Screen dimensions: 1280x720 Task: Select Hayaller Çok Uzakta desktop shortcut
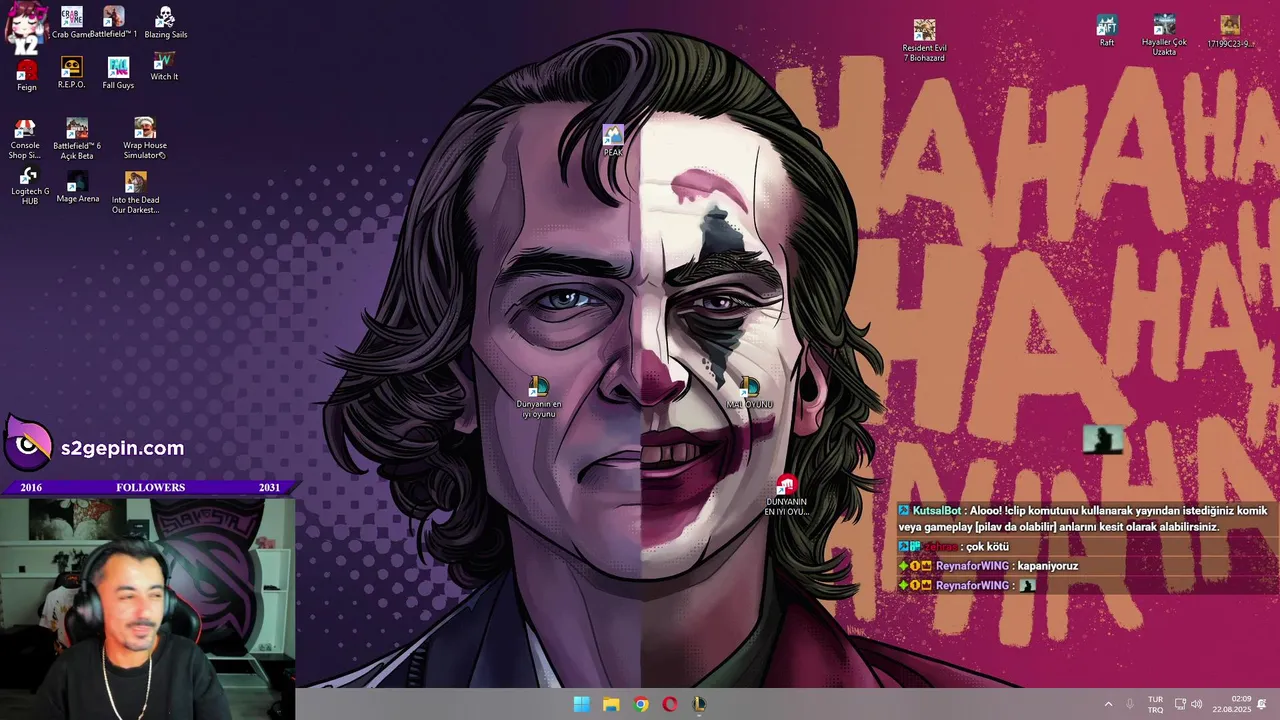pyautogui.click(x=1164, y=35)
